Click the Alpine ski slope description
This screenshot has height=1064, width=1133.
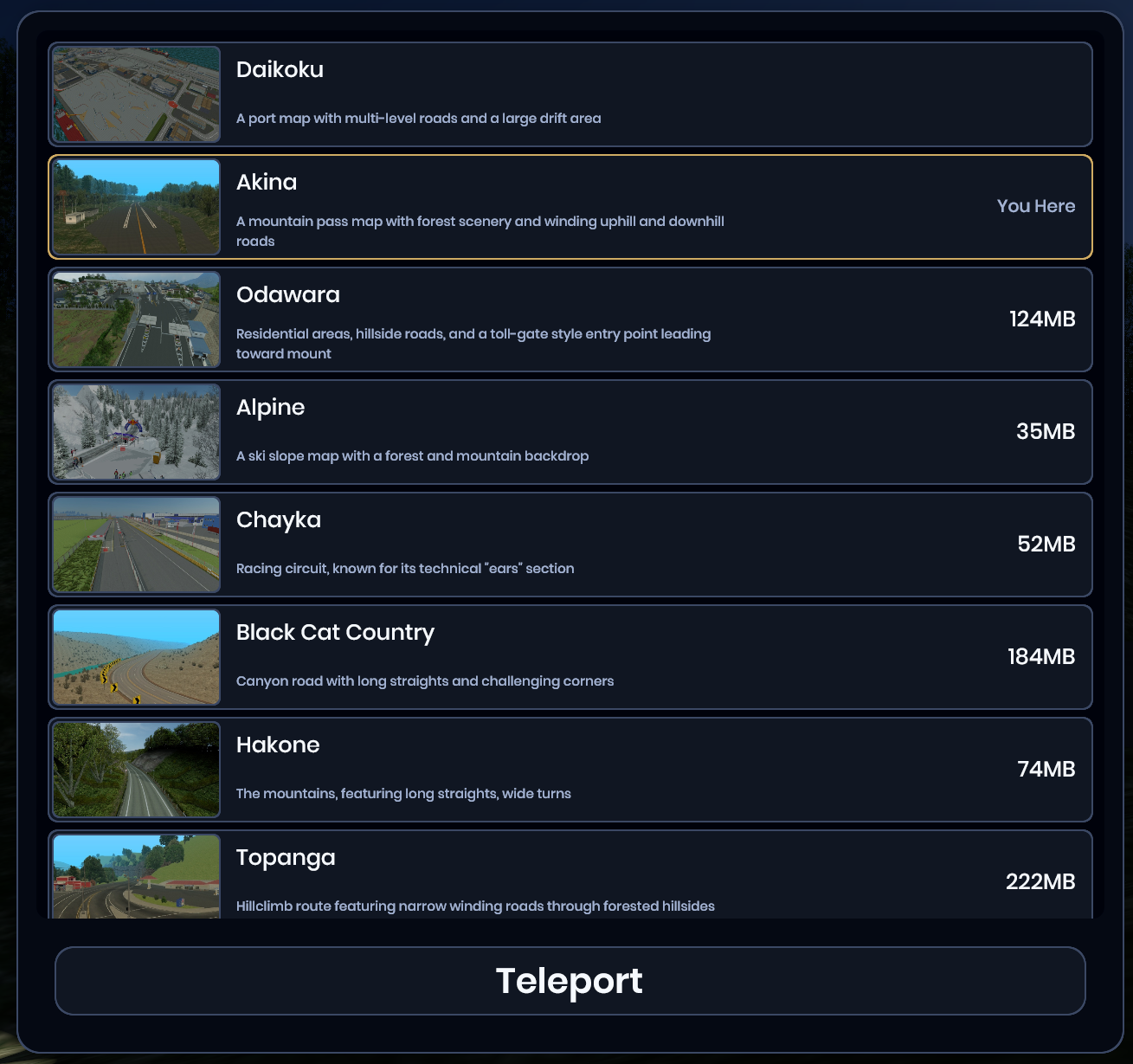tap(412, 456)
